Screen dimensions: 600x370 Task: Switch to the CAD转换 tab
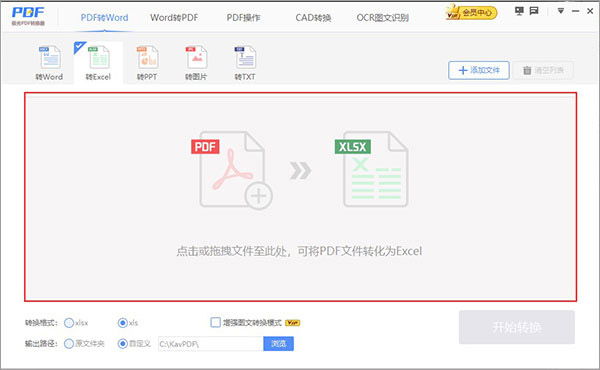coord(313,18)
